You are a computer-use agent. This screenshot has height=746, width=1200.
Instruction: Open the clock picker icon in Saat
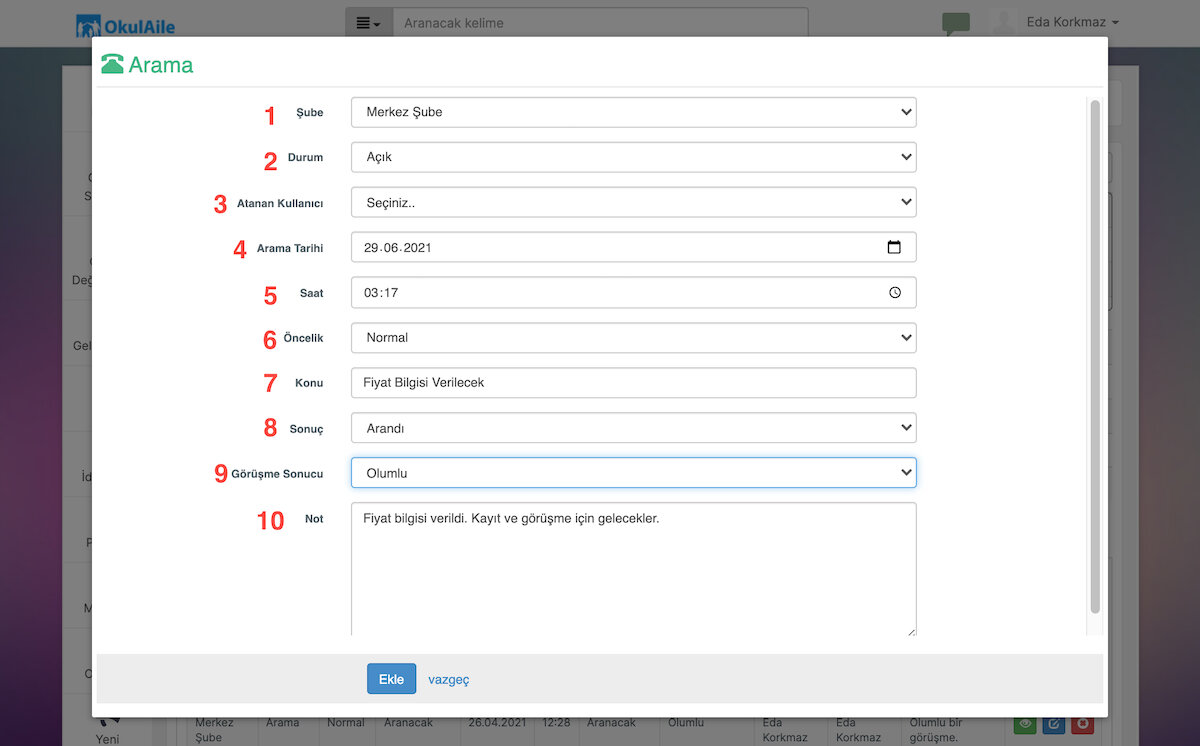click(x=894, y=292)
